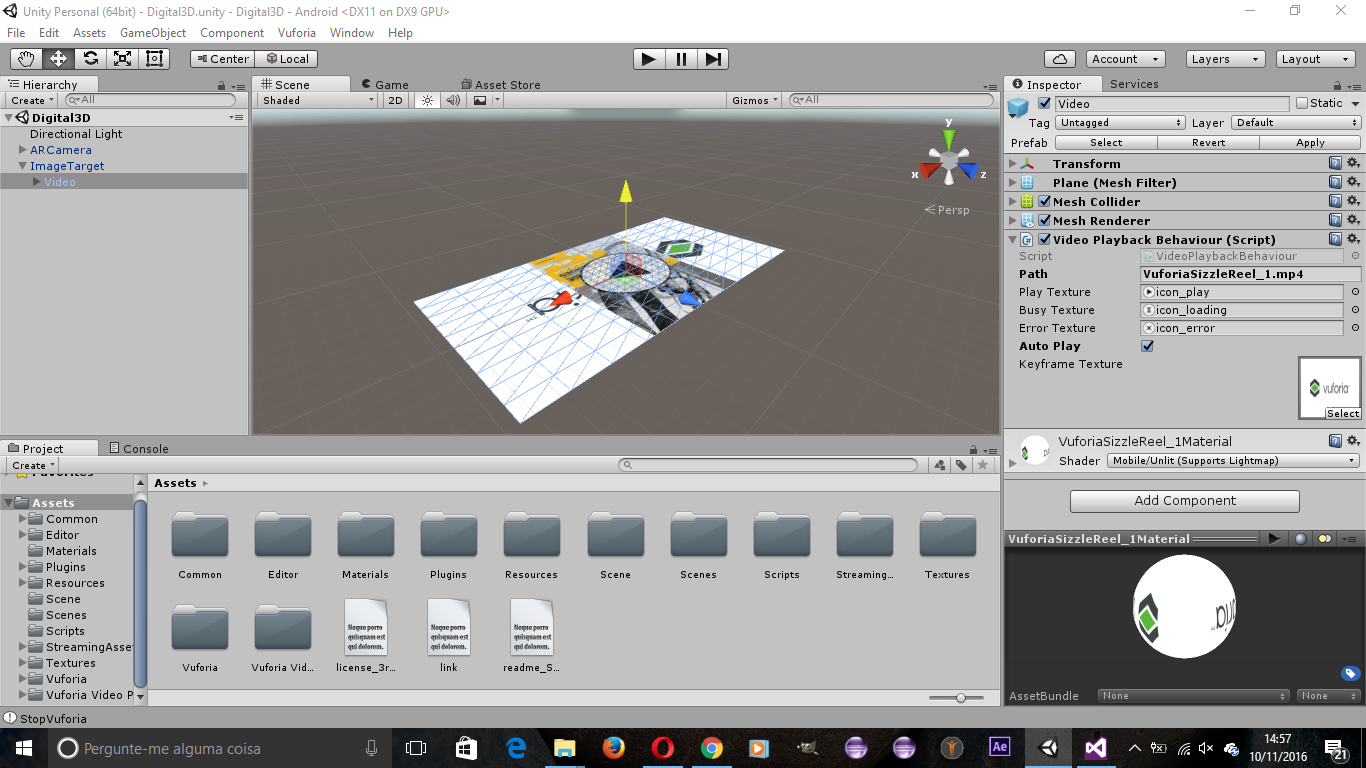Disable the Mesh Renderer checkbox
This screenshot has width=1366, height=768.
point(1045,220)
